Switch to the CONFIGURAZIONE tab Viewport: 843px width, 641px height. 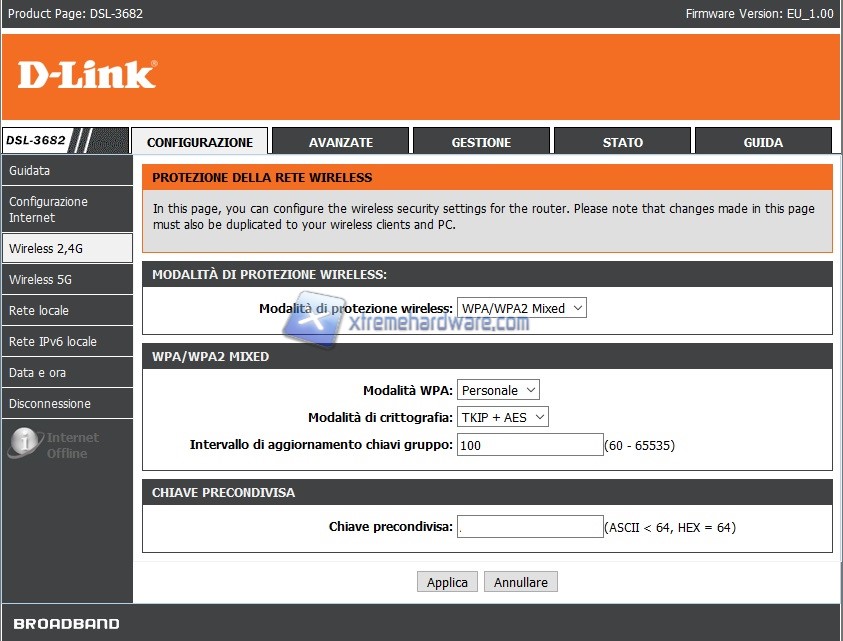pos(200,142)
